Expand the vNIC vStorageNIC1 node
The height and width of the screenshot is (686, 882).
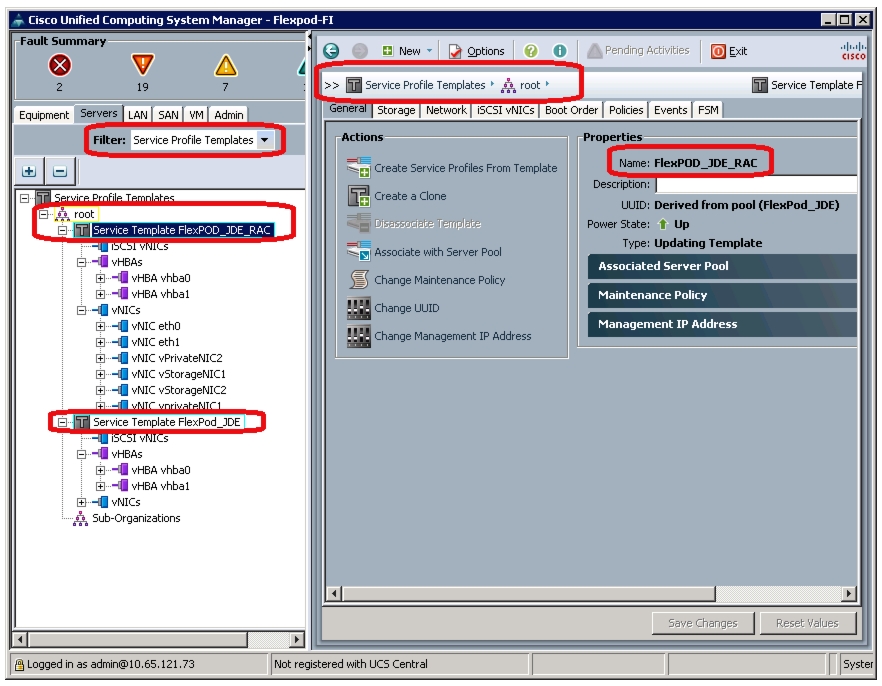(100, 374)
